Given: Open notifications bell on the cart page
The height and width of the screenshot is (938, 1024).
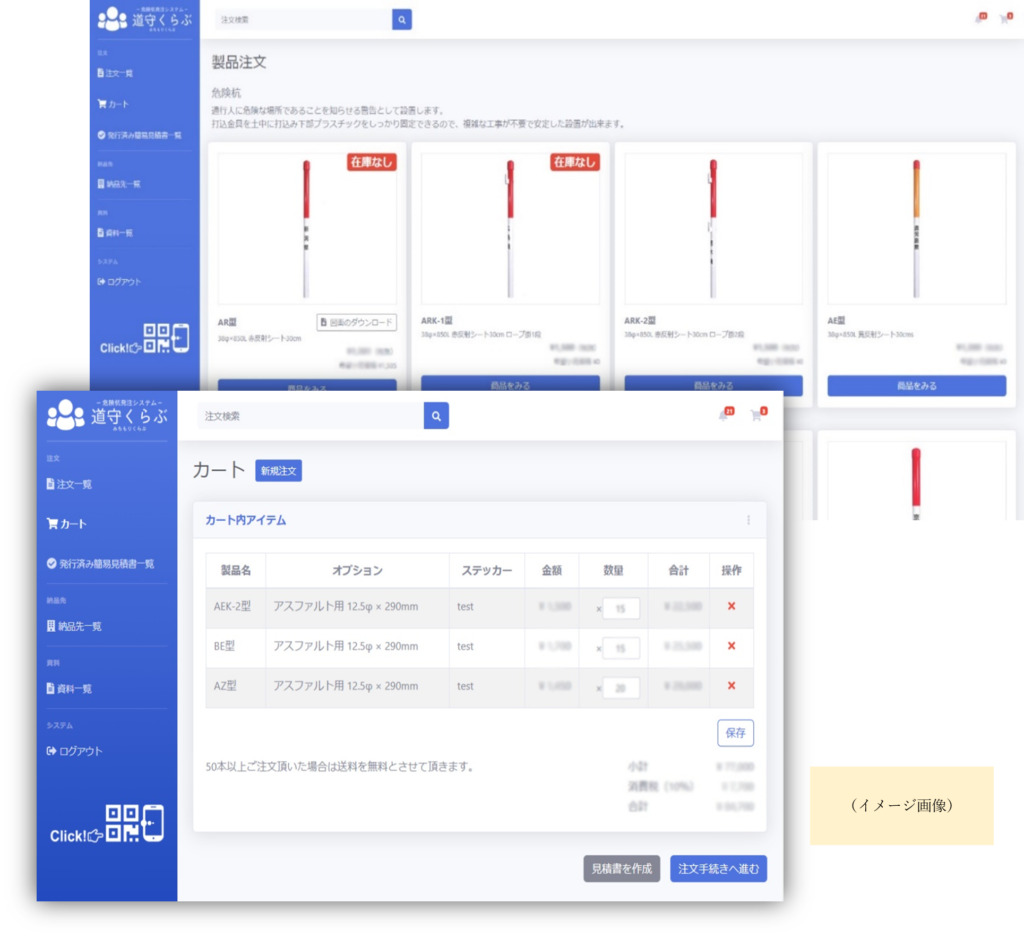Looking at the screenshot, I should click(x=724, y=416).
